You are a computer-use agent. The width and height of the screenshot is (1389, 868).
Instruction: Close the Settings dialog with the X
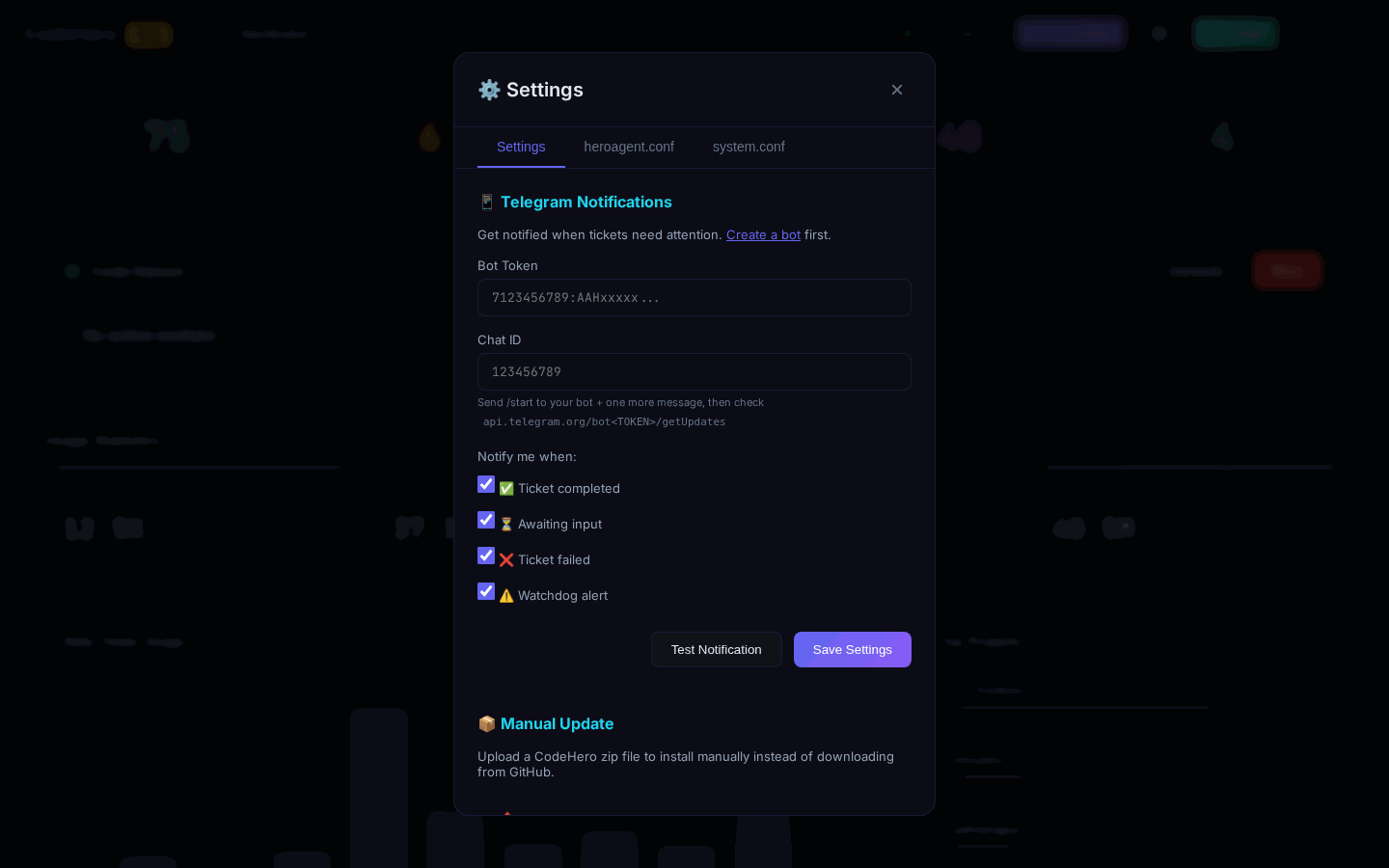pyautogui.click(x=897, y=90)
